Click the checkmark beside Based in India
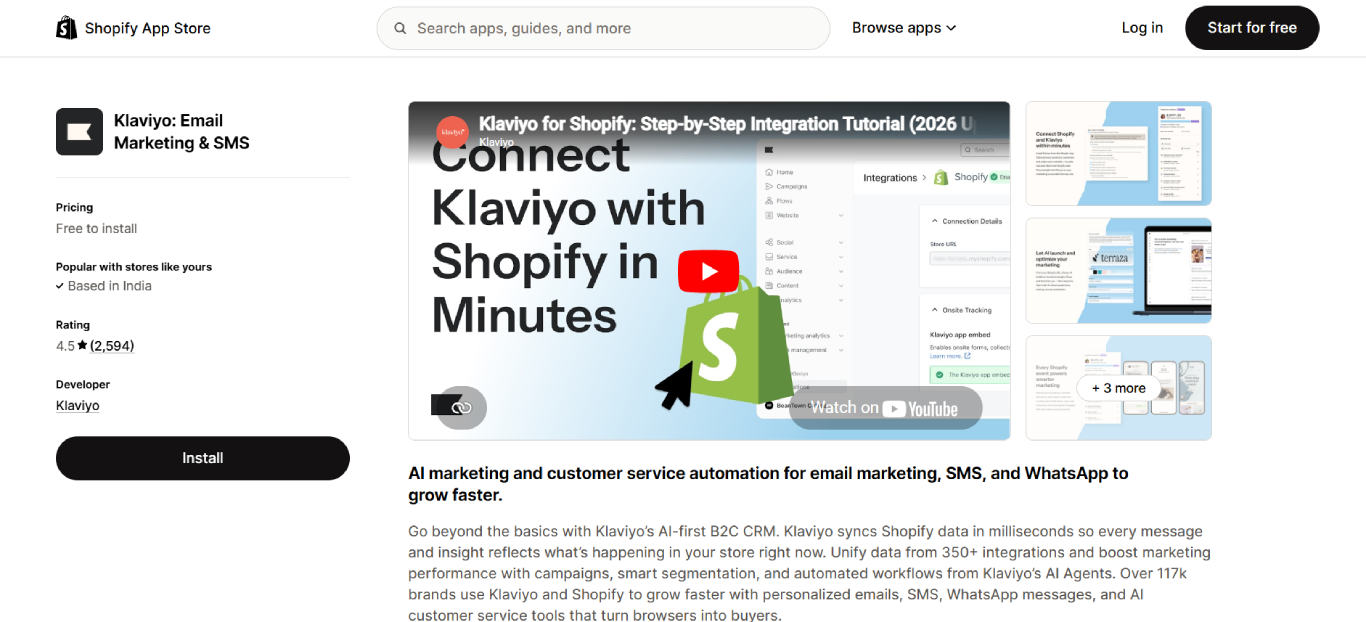Viewport: 1366px width, 622px height. (x=60, y=285)
